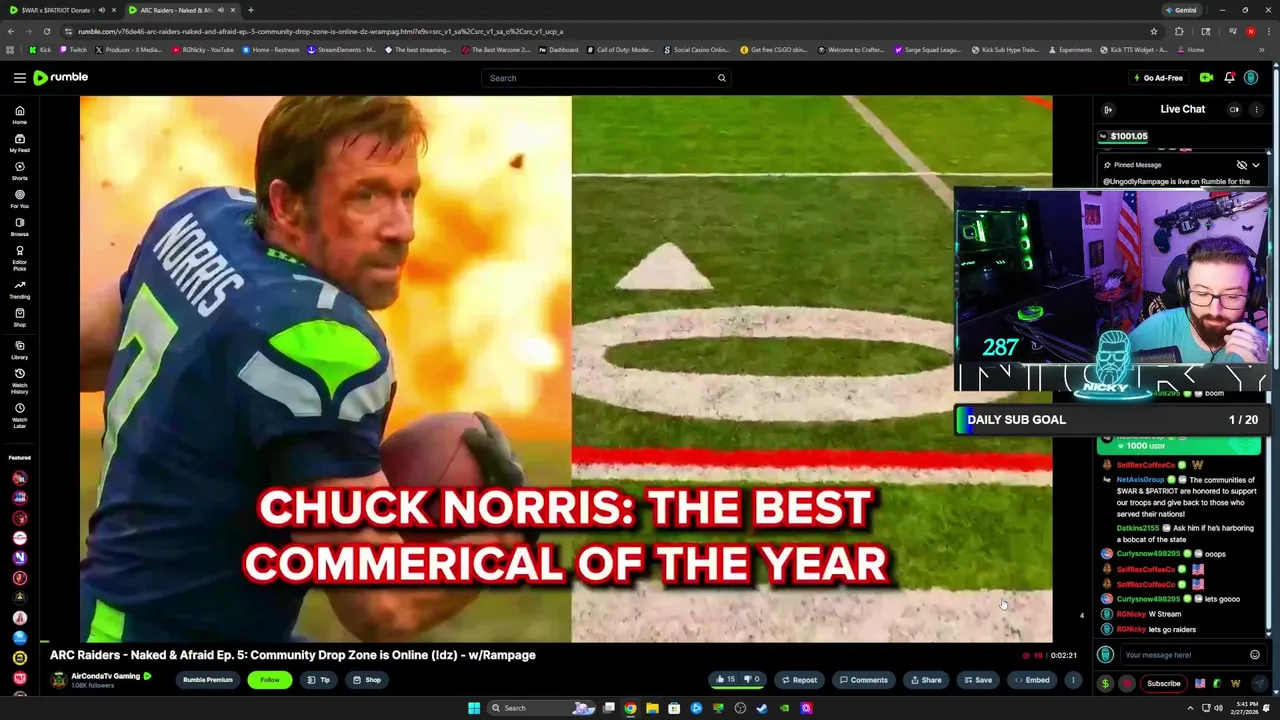The height and width of the screenshot is (720, 1280).
Task: Click Rumble Premium button
Action: (x=207, y=680)
